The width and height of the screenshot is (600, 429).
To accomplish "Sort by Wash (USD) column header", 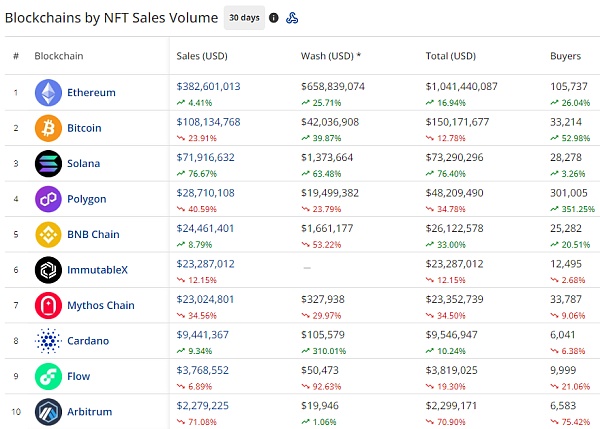I will click(331, 56).
